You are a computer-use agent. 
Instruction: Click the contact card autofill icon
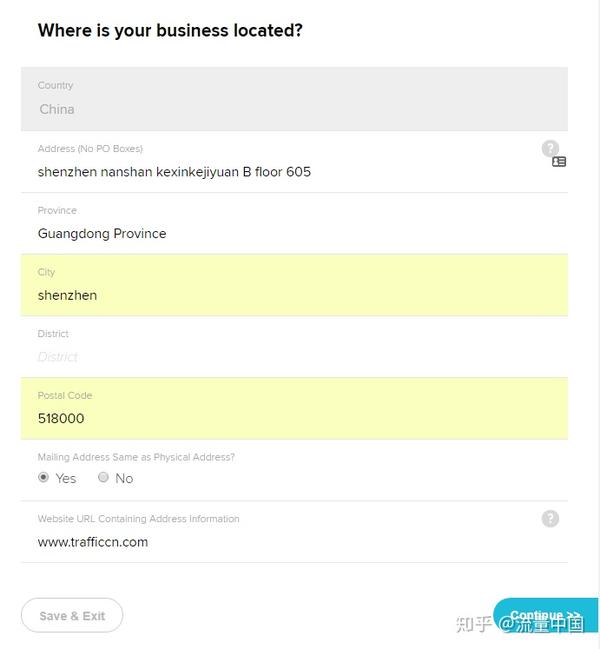pos(559,162)
